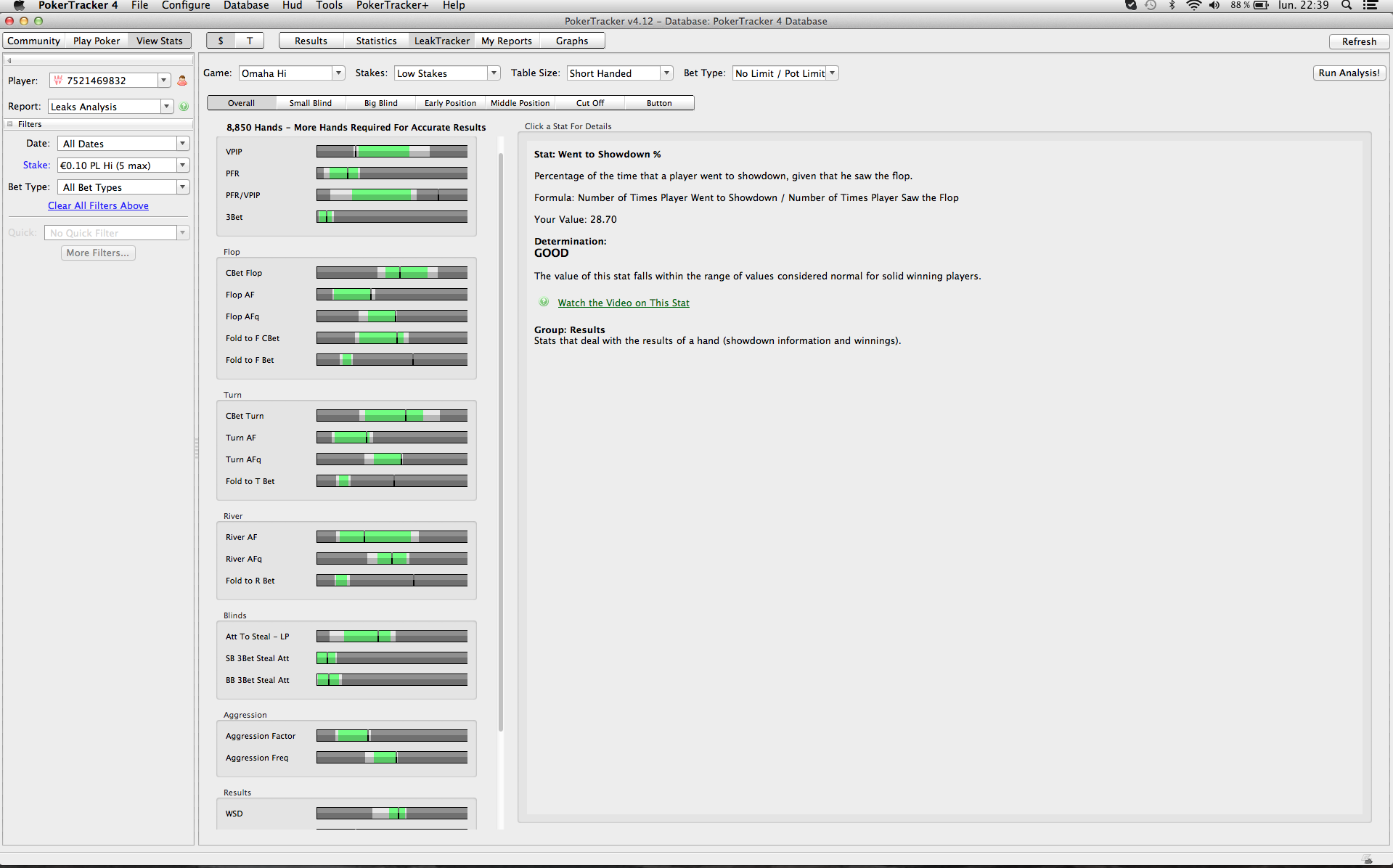Select the SB 3Bet Steal Att row
Image resolution: width=1393 pixels, height=868 pixels.
346,658
